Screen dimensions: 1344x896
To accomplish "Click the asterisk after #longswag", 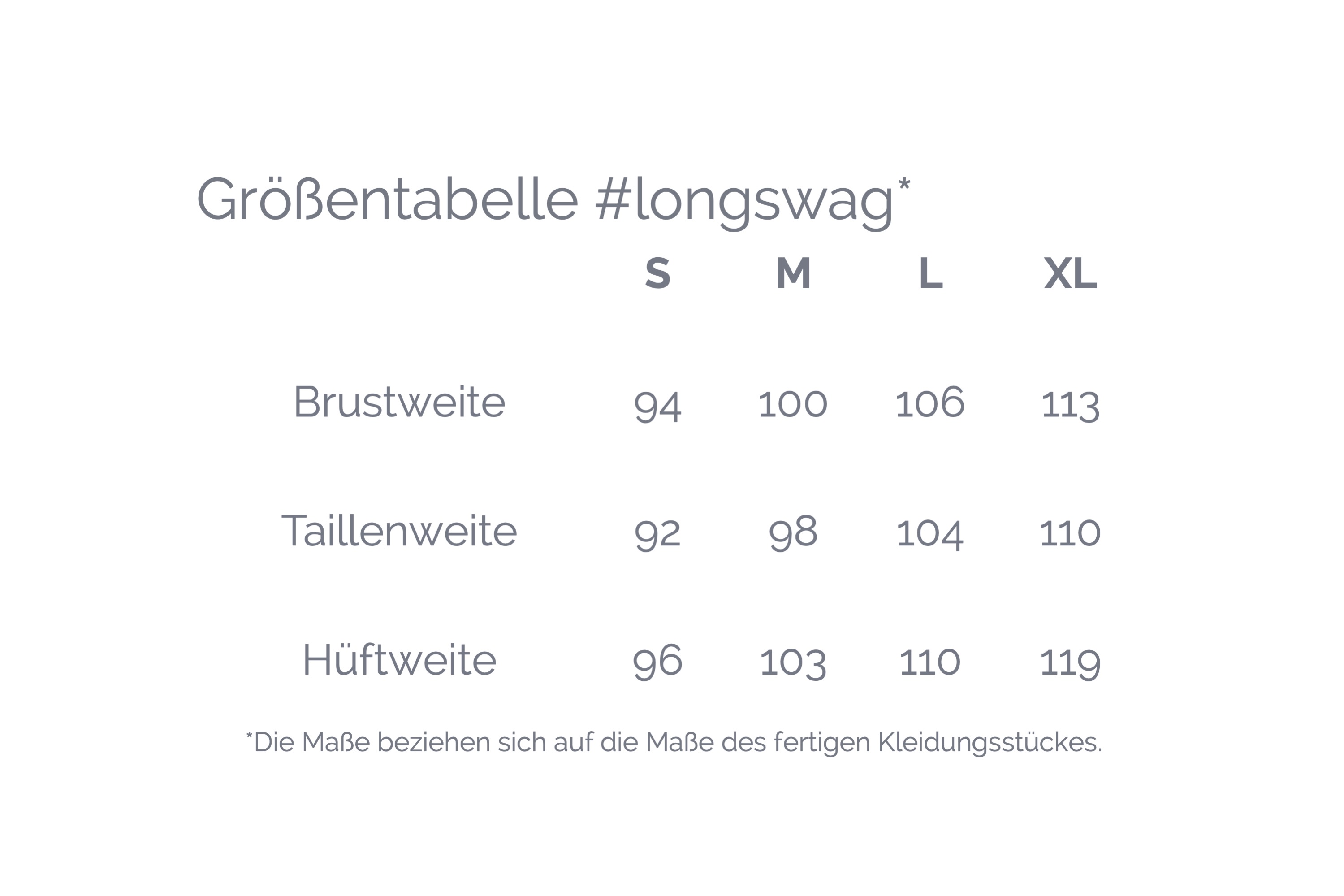I will point(903,184).
